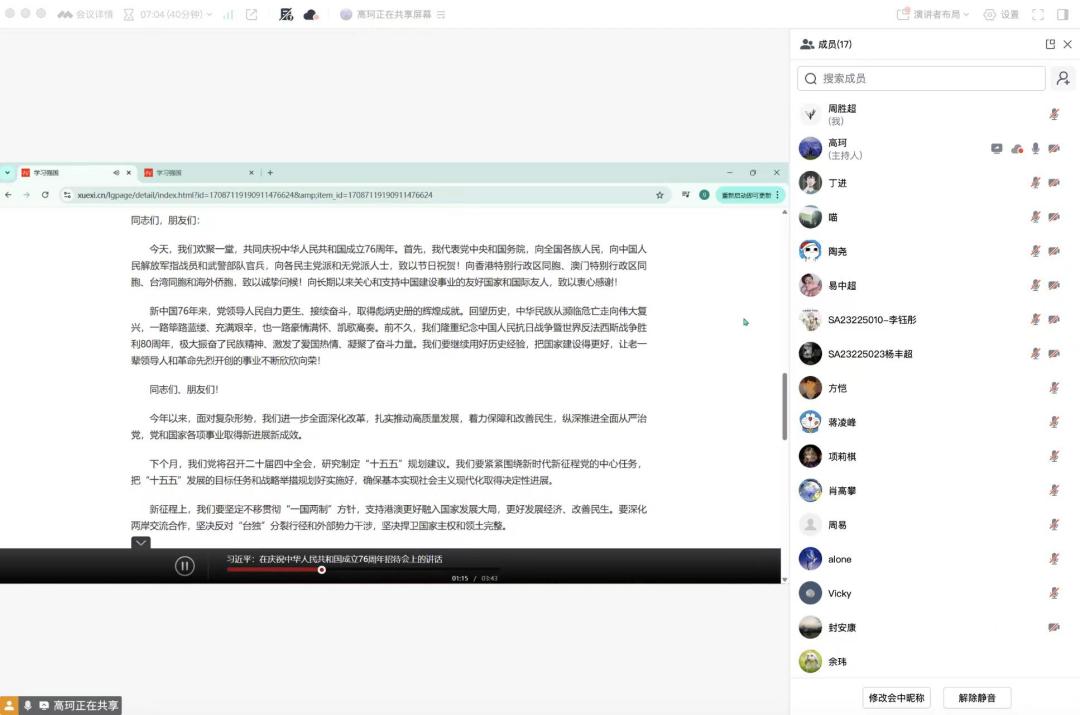Select member 丁进 in the list
The image size is (1080, 715).
pos(837,183)
